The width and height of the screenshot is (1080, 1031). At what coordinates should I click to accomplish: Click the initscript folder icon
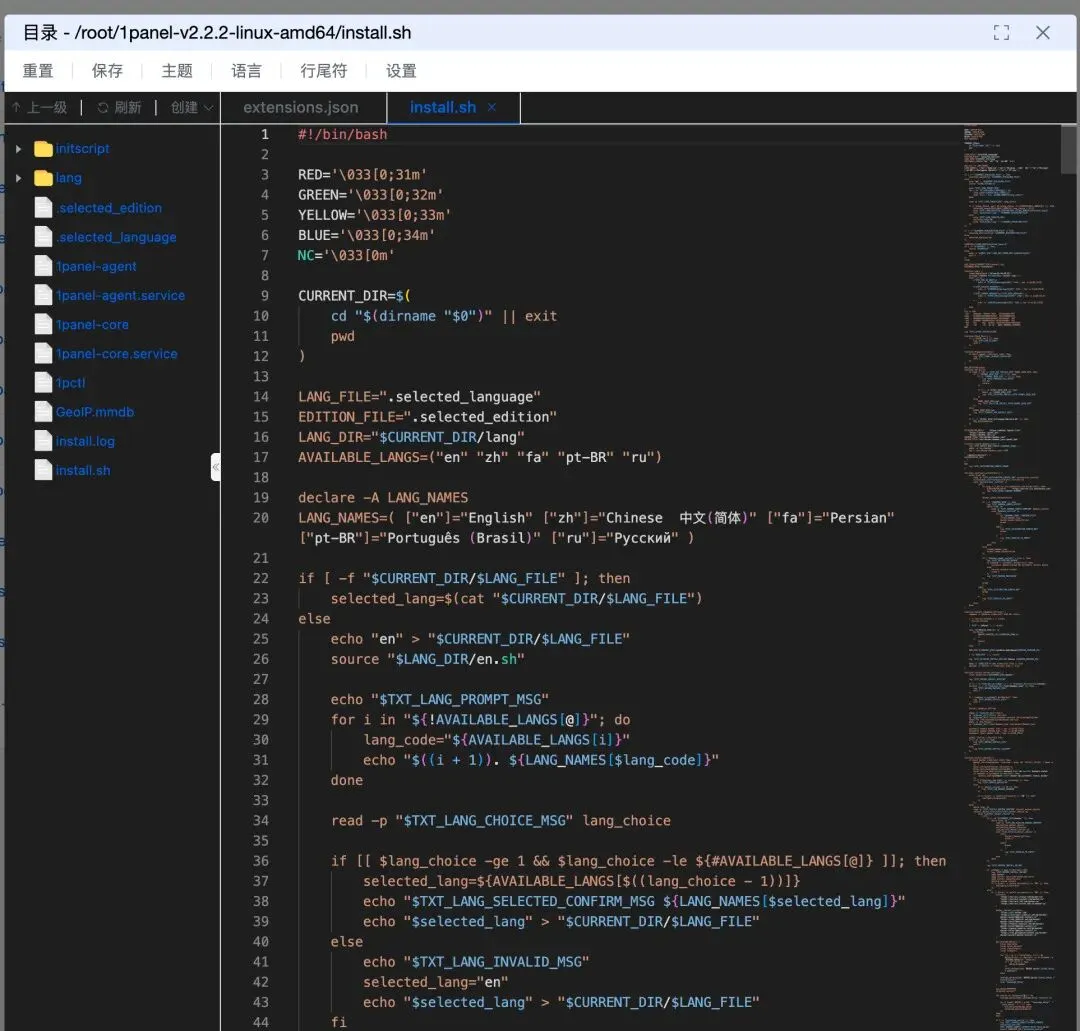click(x=43, y=149)
